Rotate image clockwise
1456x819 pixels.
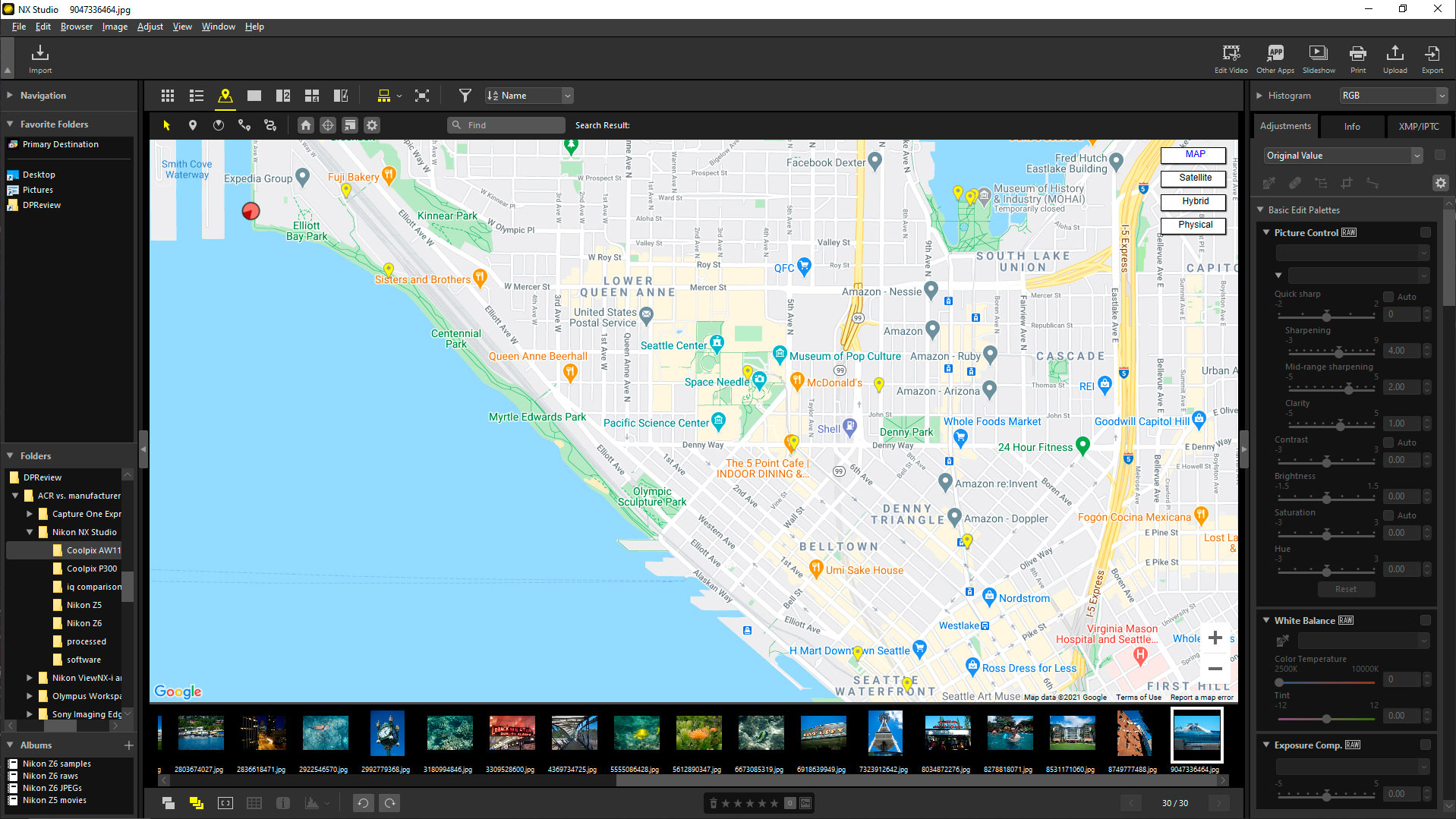[x=389, y=803]
